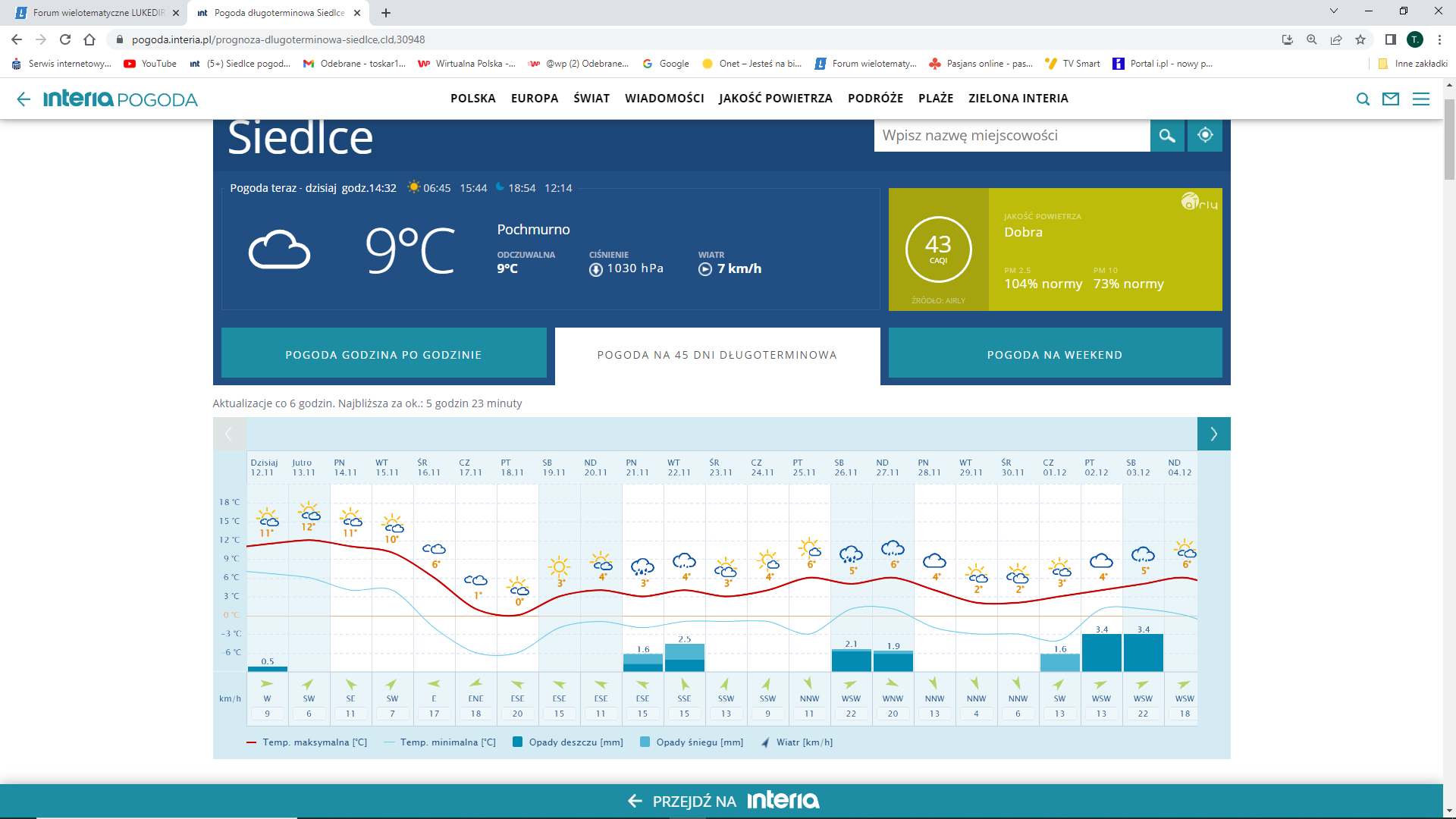Toggle Opady deszczu legend swatch
Viewport: 1456px width, 819px height.
point(518,742)
